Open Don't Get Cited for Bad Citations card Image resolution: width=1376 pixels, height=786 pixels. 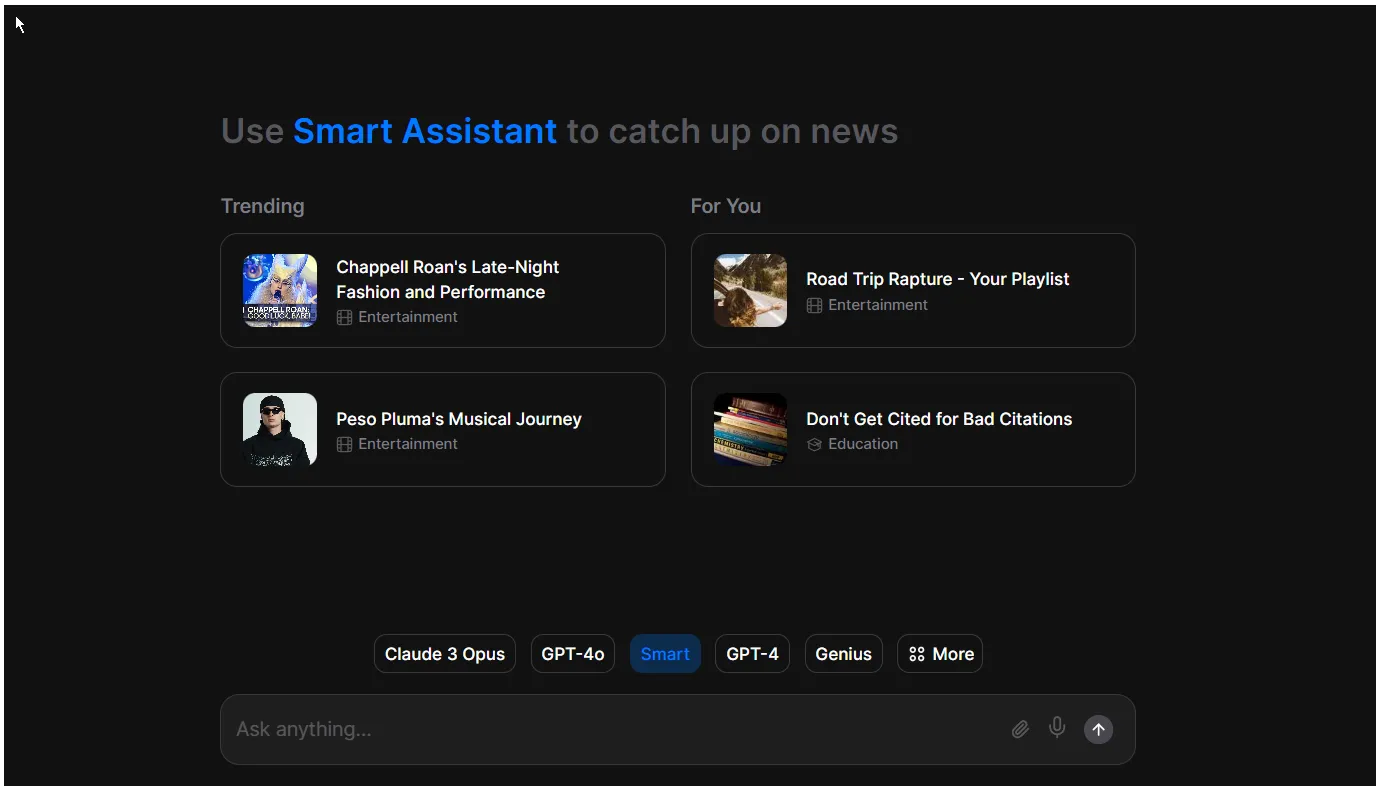913,429
